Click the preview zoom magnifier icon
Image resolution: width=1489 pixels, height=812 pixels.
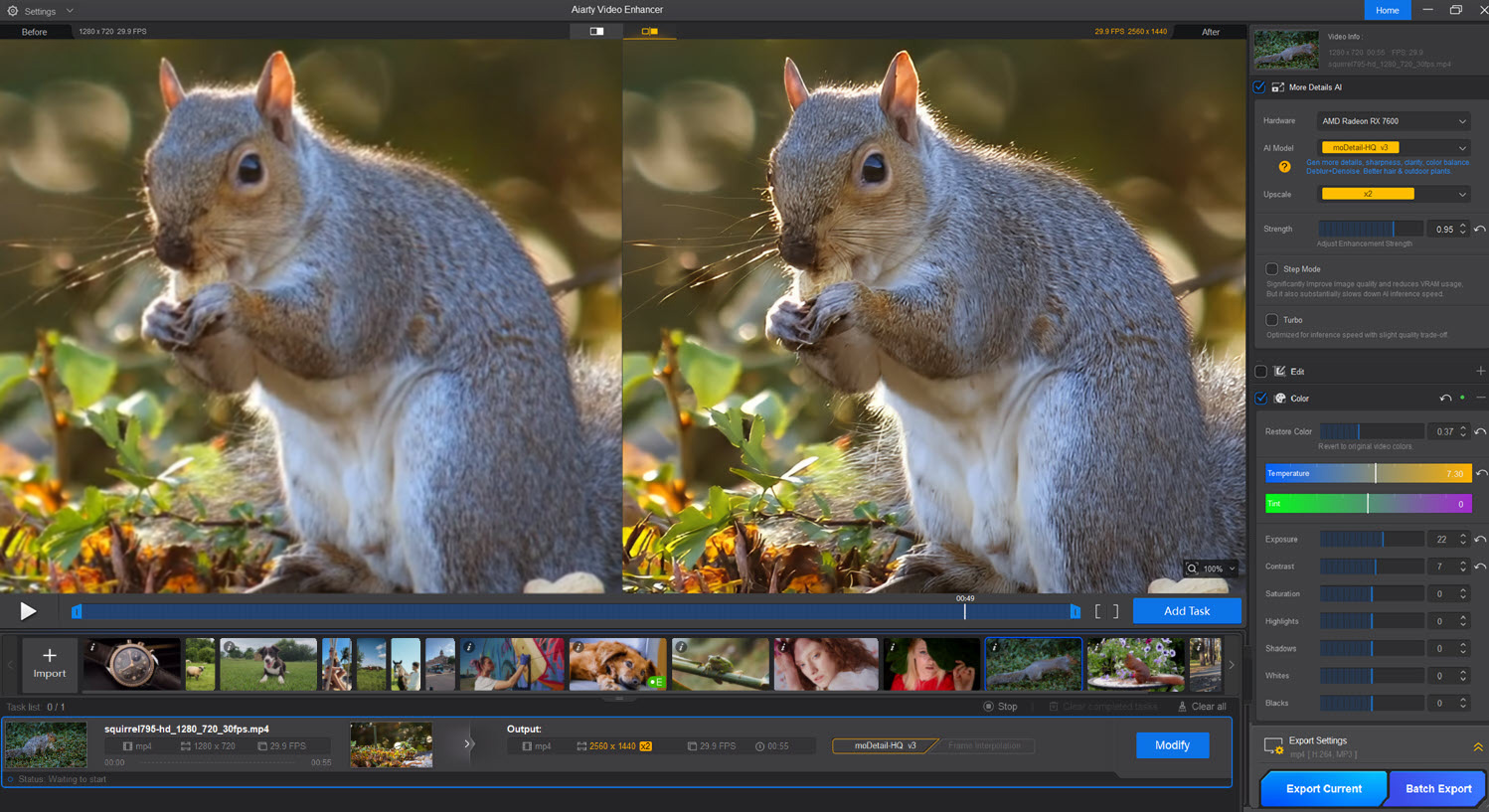click(x=1192, y=568)
